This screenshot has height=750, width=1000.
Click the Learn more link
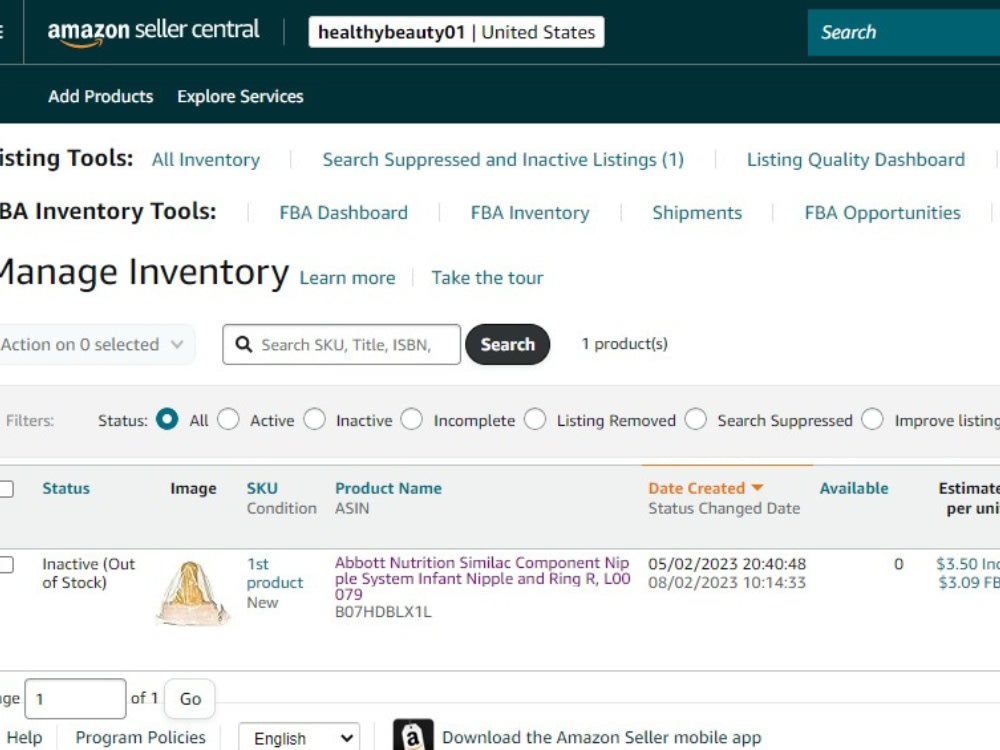tap(348, 278)
